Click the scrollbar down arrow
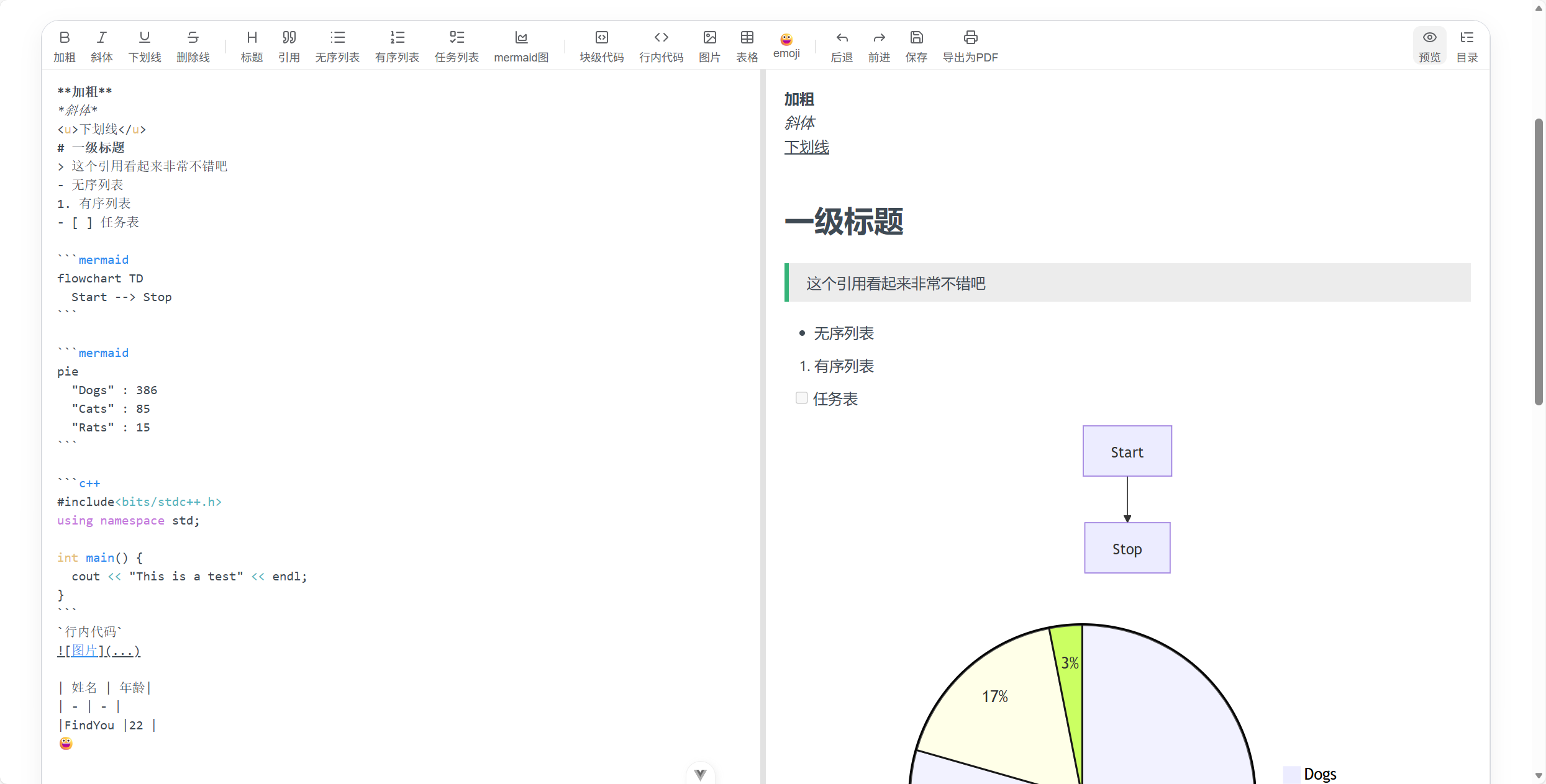The width and height of the screenshot is (1546, 784). pos(1538,775)
